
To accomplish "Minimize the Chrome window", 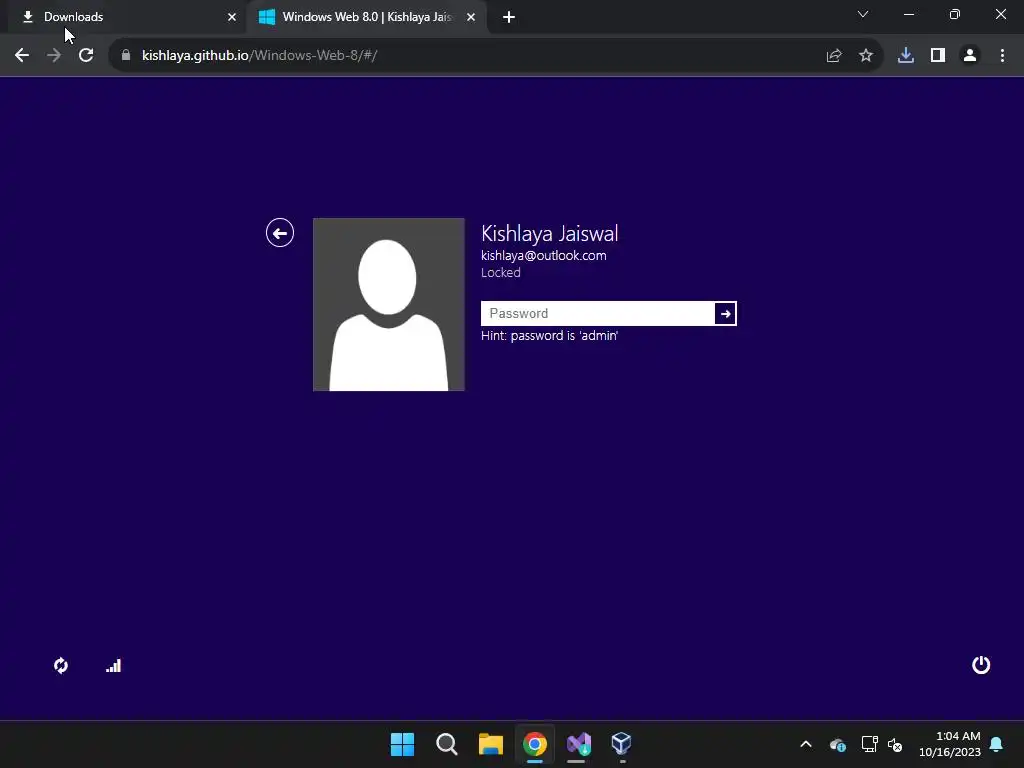I will (x=909, y=14).
